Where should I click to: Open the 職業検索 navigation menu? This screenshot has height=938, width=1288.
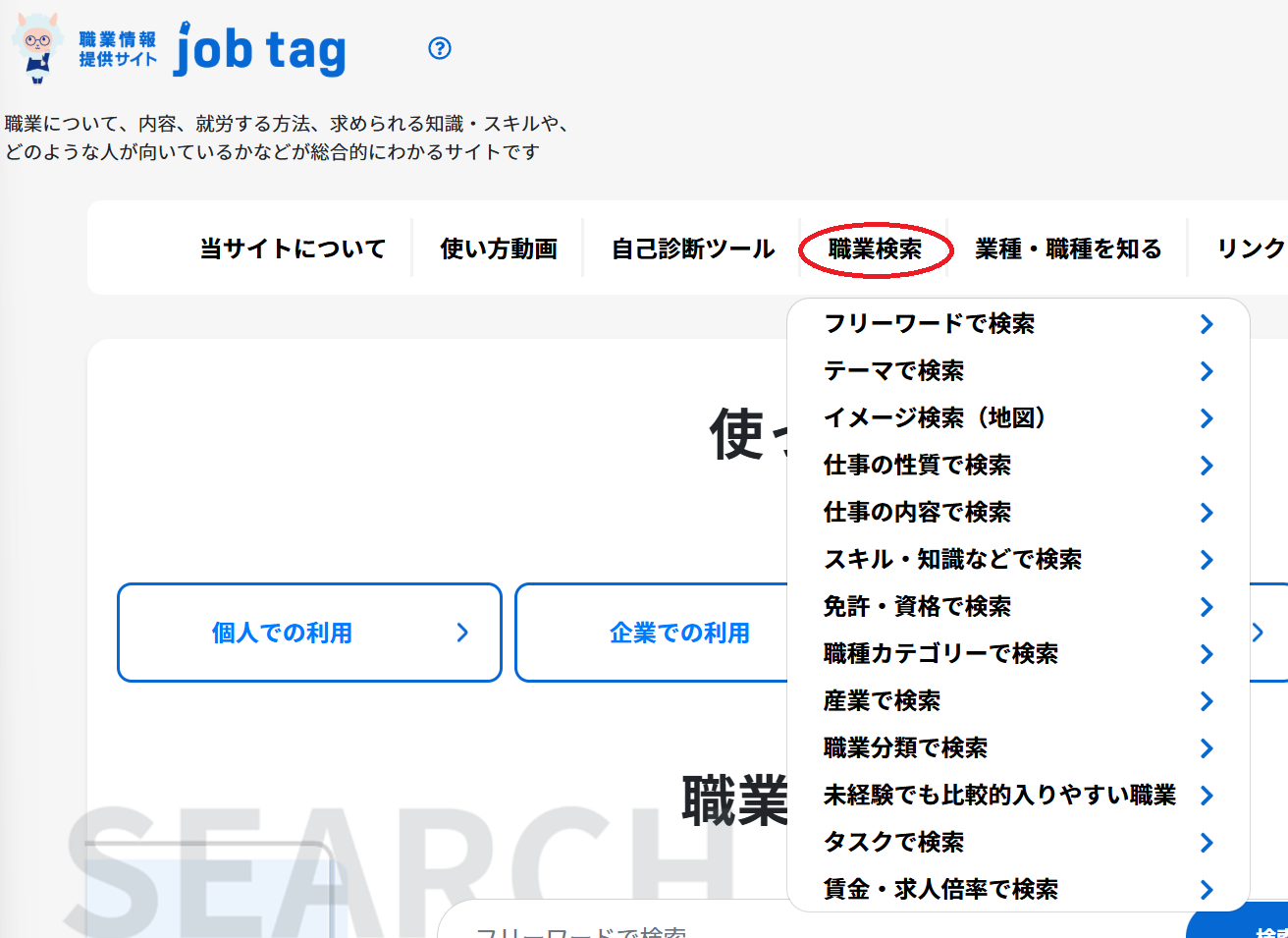pyautogui.click(x=875, y=249)
